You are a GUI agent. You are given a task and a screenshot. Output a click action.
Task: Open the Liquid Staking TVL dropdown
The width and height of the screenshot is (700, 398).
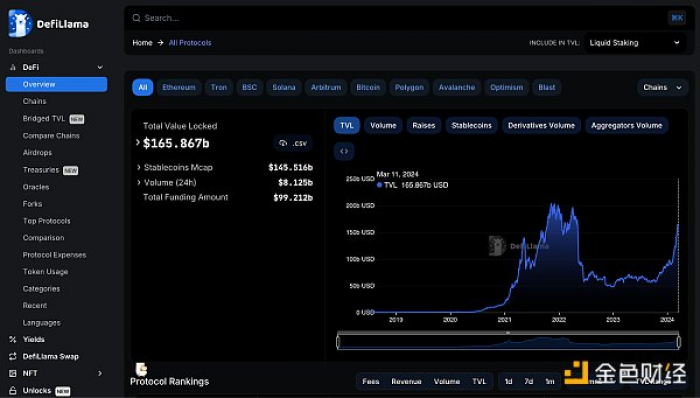634,43
